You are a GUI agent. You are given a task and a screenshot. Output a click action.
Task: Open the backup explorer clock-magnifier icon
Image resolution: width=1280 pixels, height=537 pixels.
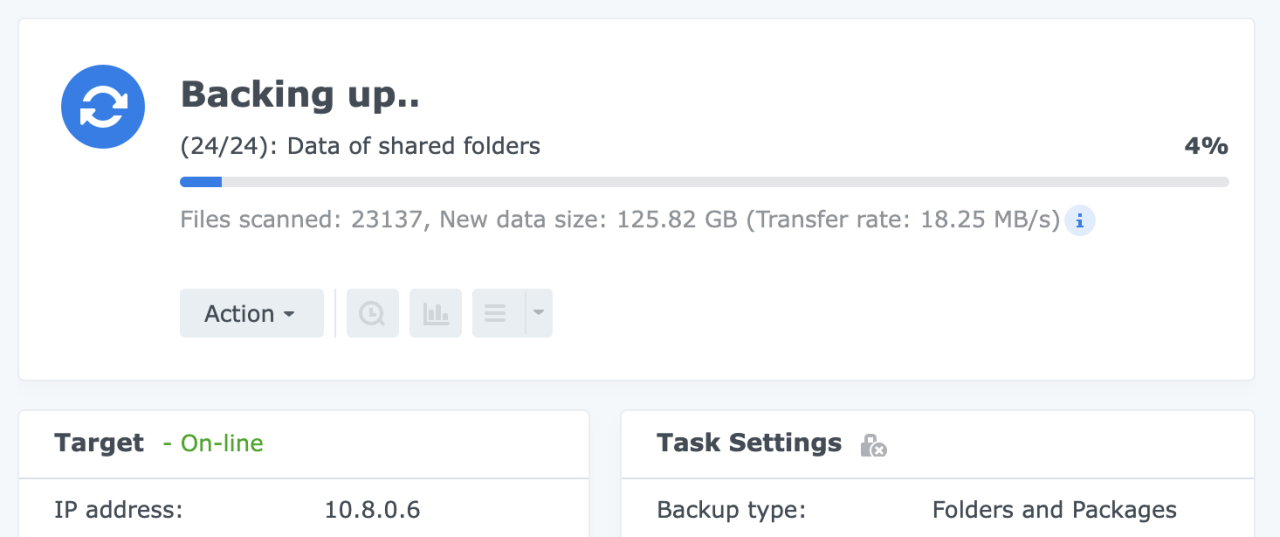click(x=372, y=313)
